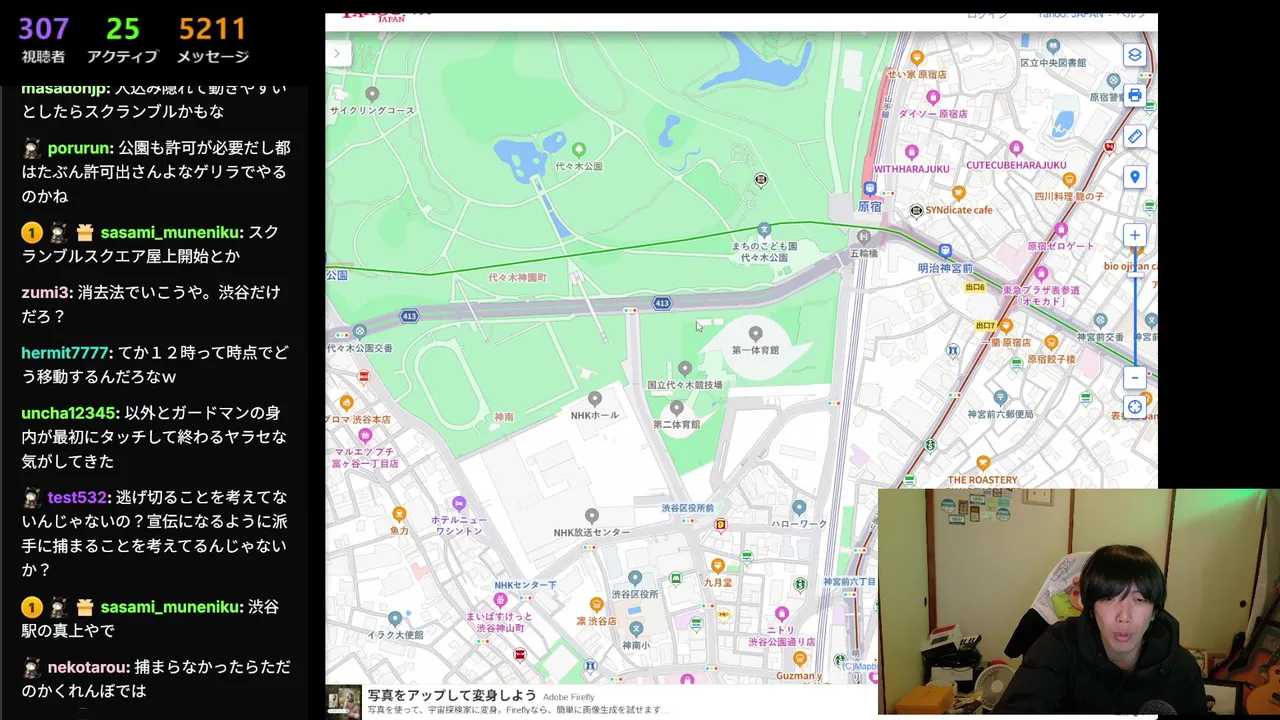Click the streamer webcam overlay
The height and width of the screenshot is (720, 1280).
tap(1079, 602)
